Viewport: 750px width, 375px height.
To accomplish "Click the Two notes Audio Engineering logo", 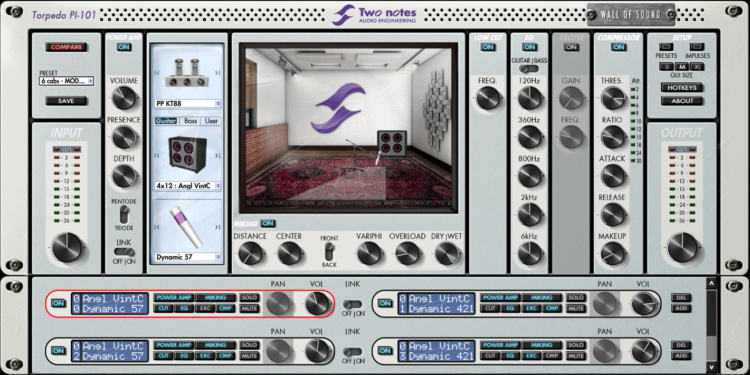I will pos(375,15).
